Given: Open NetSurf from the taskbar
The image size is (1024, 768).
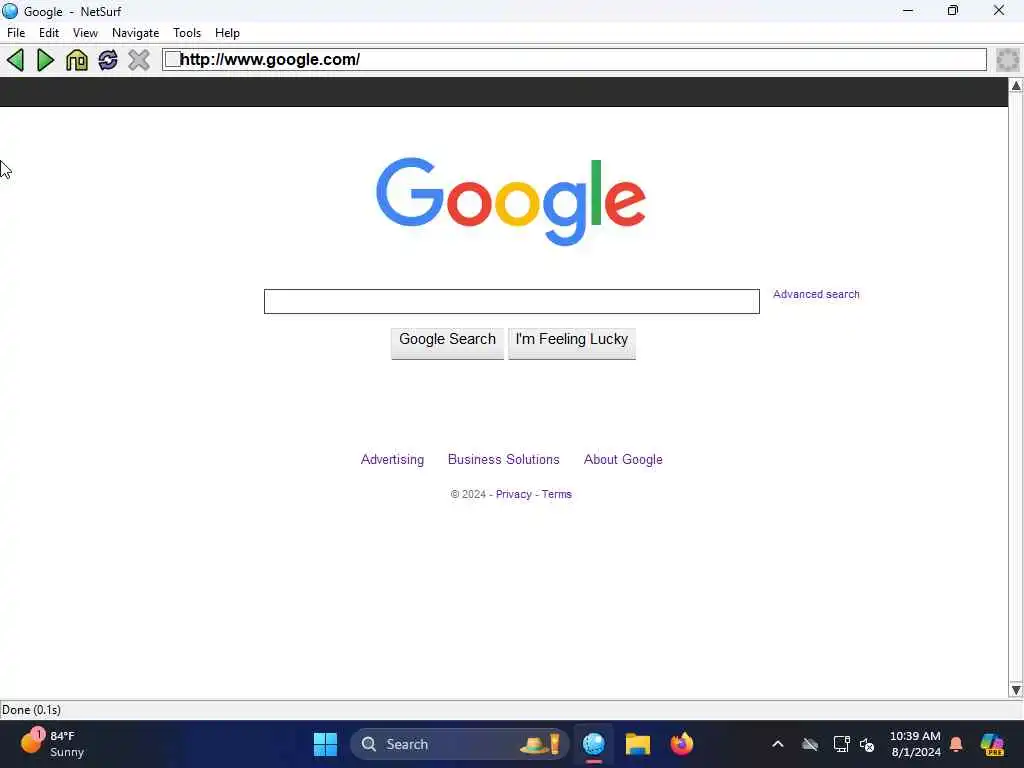Looking at the screenshot, I should (594, 744).
